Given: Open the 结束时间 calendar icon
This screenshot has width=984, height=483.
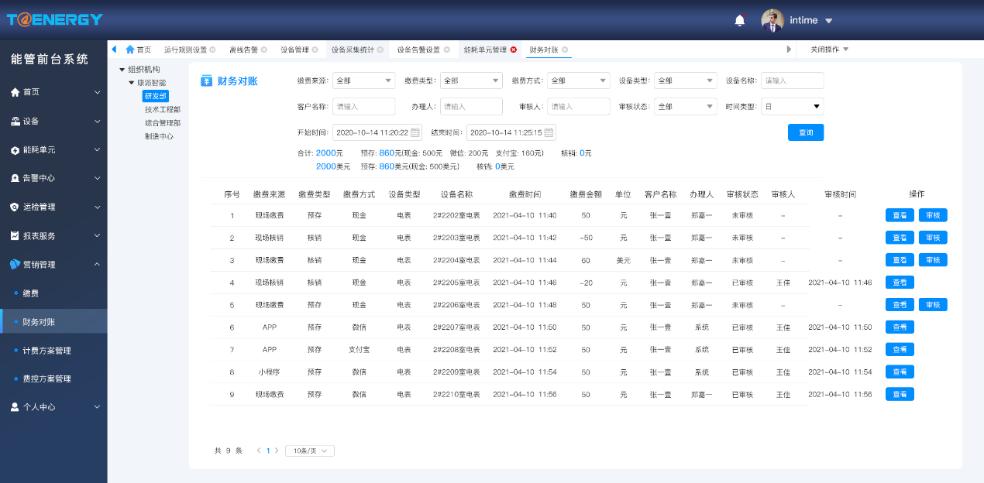Looking at the screenshot, I should tap(548, 132).
